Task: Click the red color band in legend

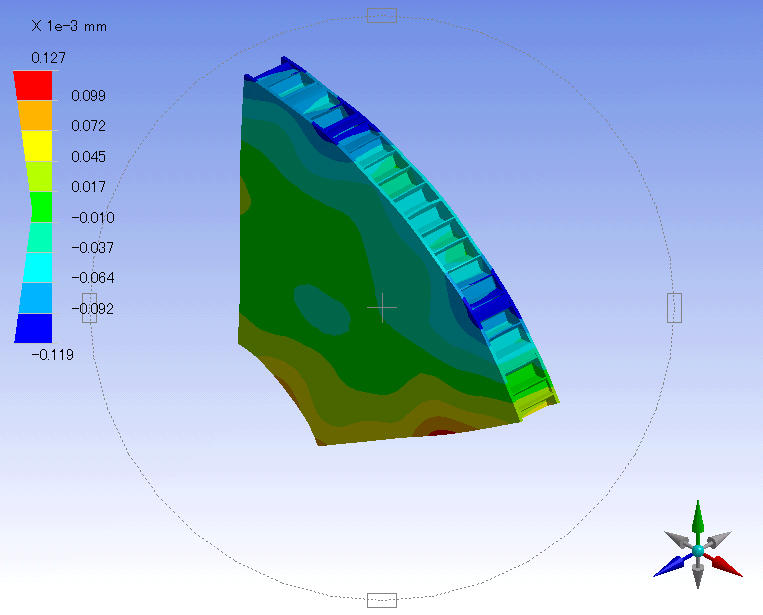Action: [34, 86]
